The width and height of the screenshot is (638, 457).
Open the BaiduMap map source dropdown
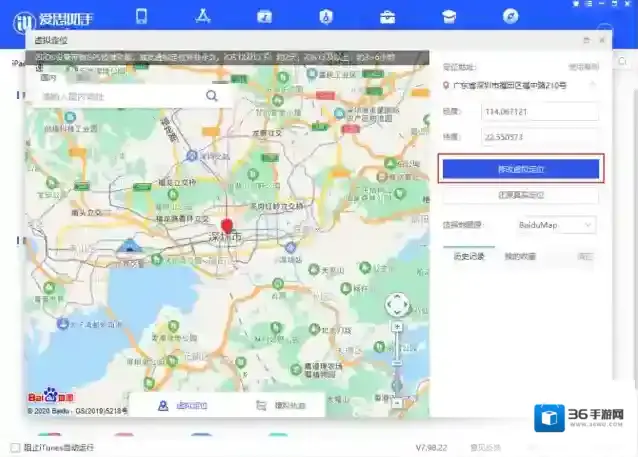[555, 225]
